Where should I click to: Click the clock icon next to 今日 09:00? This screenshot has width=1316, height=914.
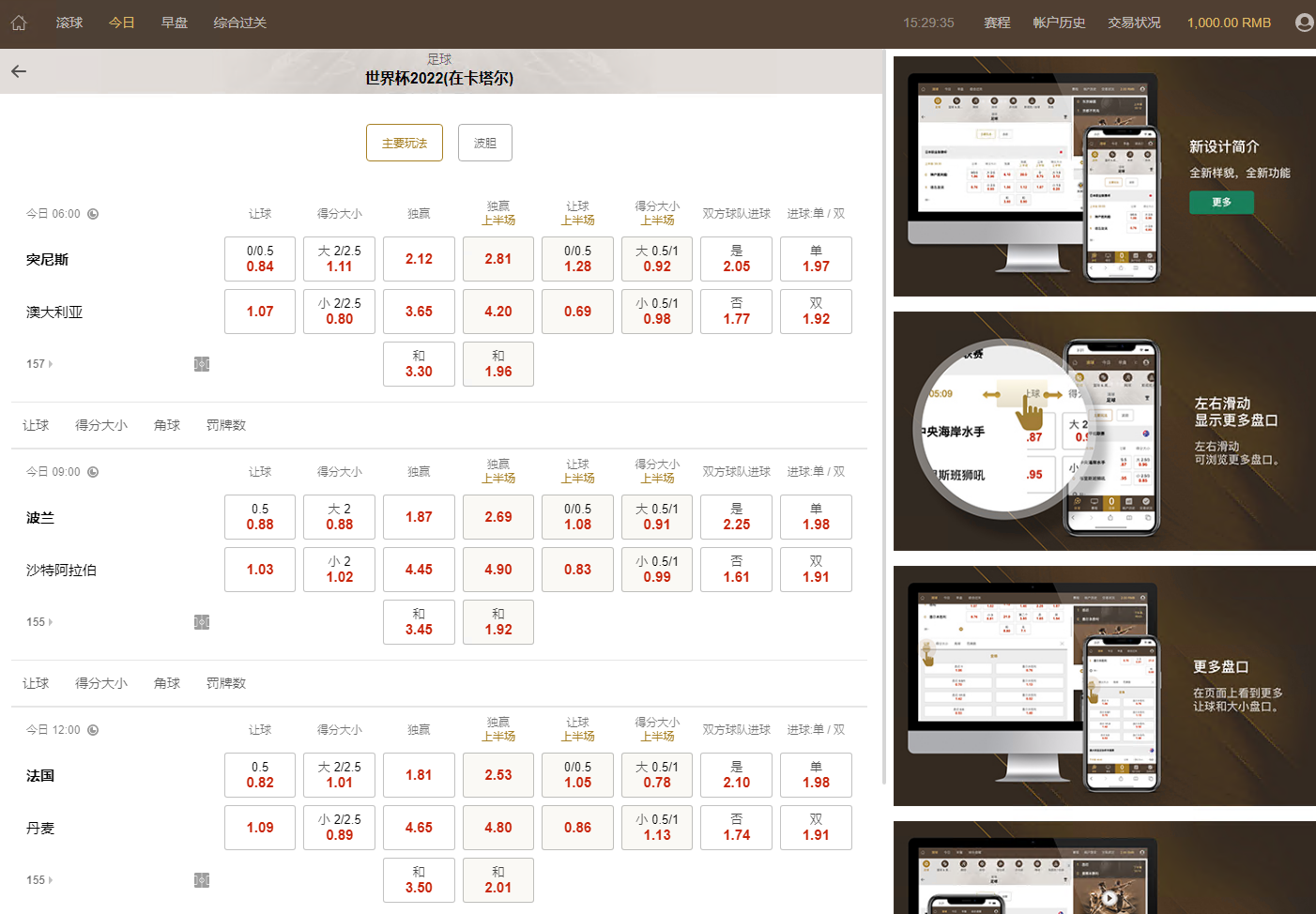(x=93, y=472)
